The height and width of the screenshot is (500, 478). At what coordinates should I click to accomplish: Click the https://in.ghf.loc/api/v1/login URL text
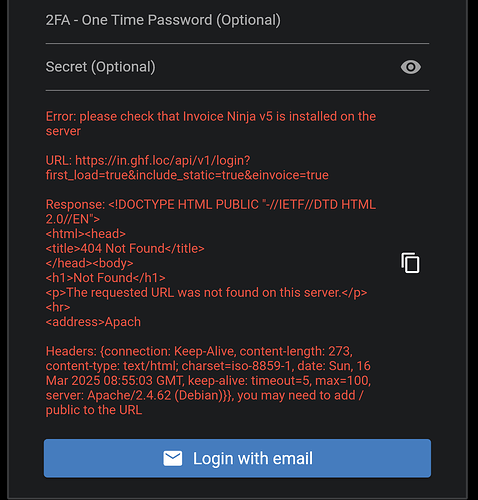[x=163, y=161]
